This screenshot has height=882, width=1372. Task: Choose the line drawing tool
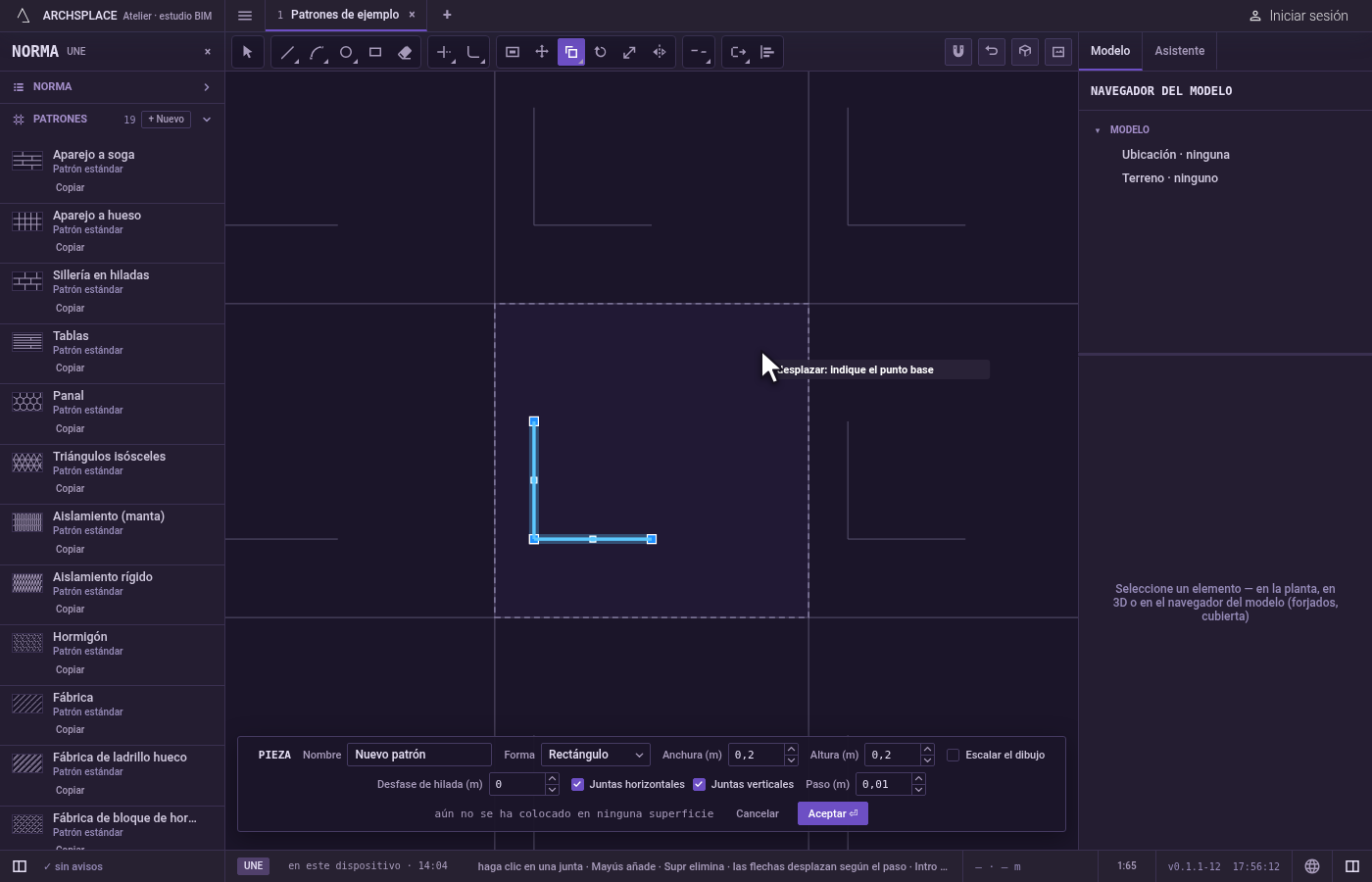pos(287,52)
